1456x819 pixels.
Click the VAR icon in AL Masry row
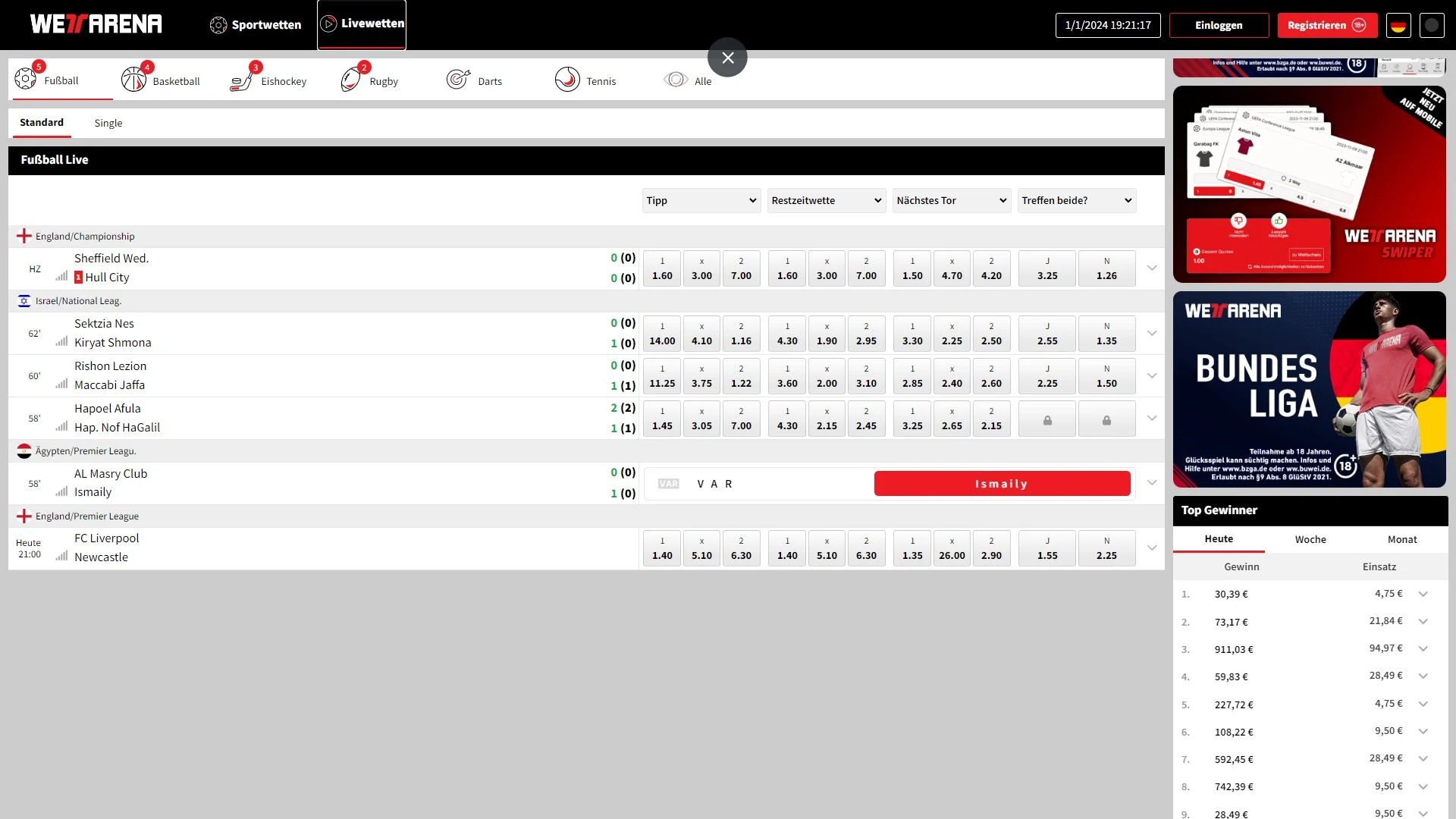coord(668,484)
